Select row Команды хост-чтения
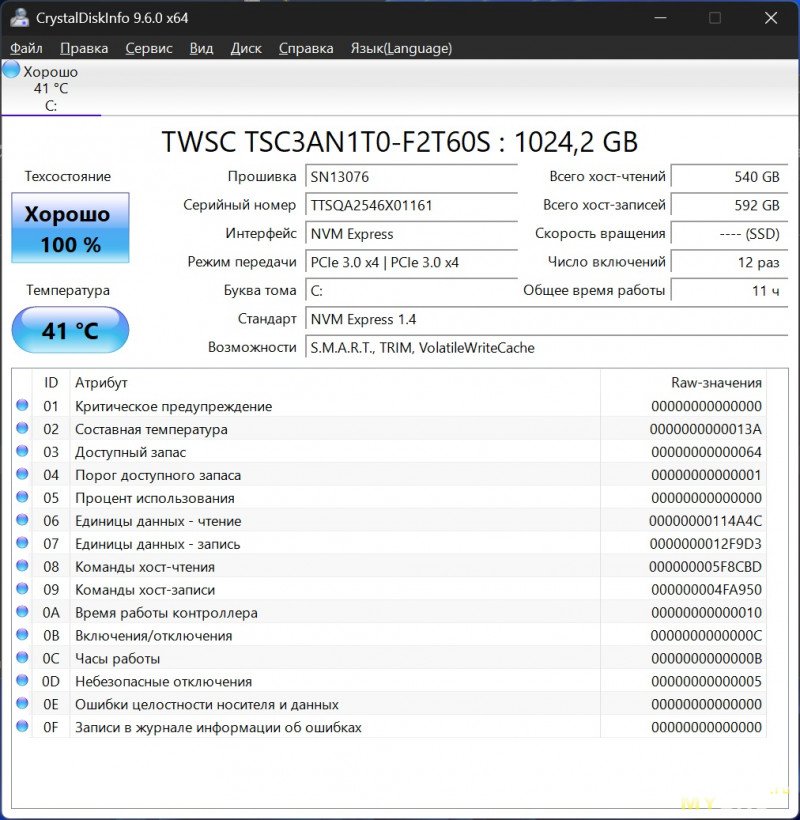Image resolution: width=800 pixels, height=820 pixels. [x=389, y=567]
